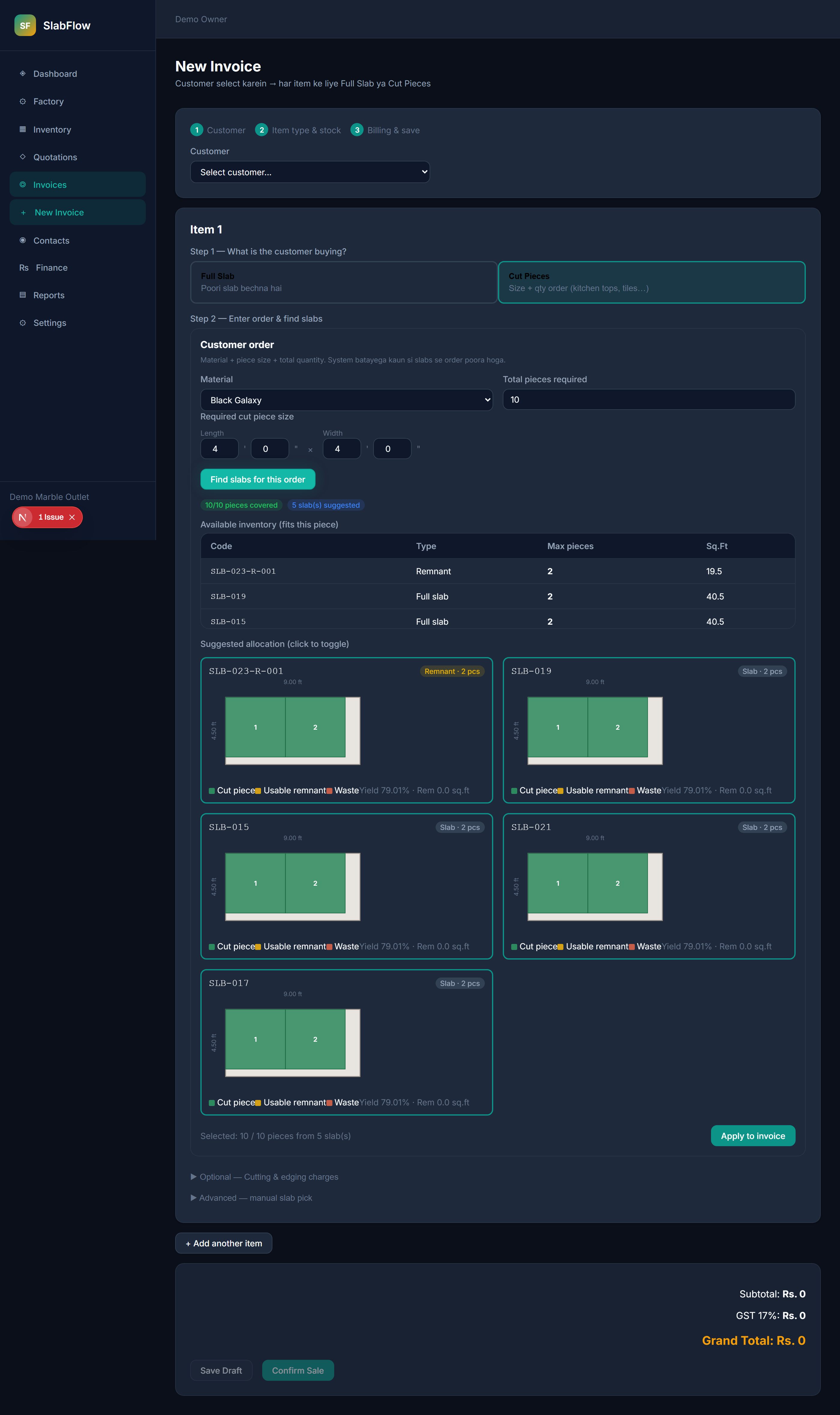Viewport: 840px width, 1415px height.
Task: Click 5 slab(s) suggested badge
Action: (326, 505)
